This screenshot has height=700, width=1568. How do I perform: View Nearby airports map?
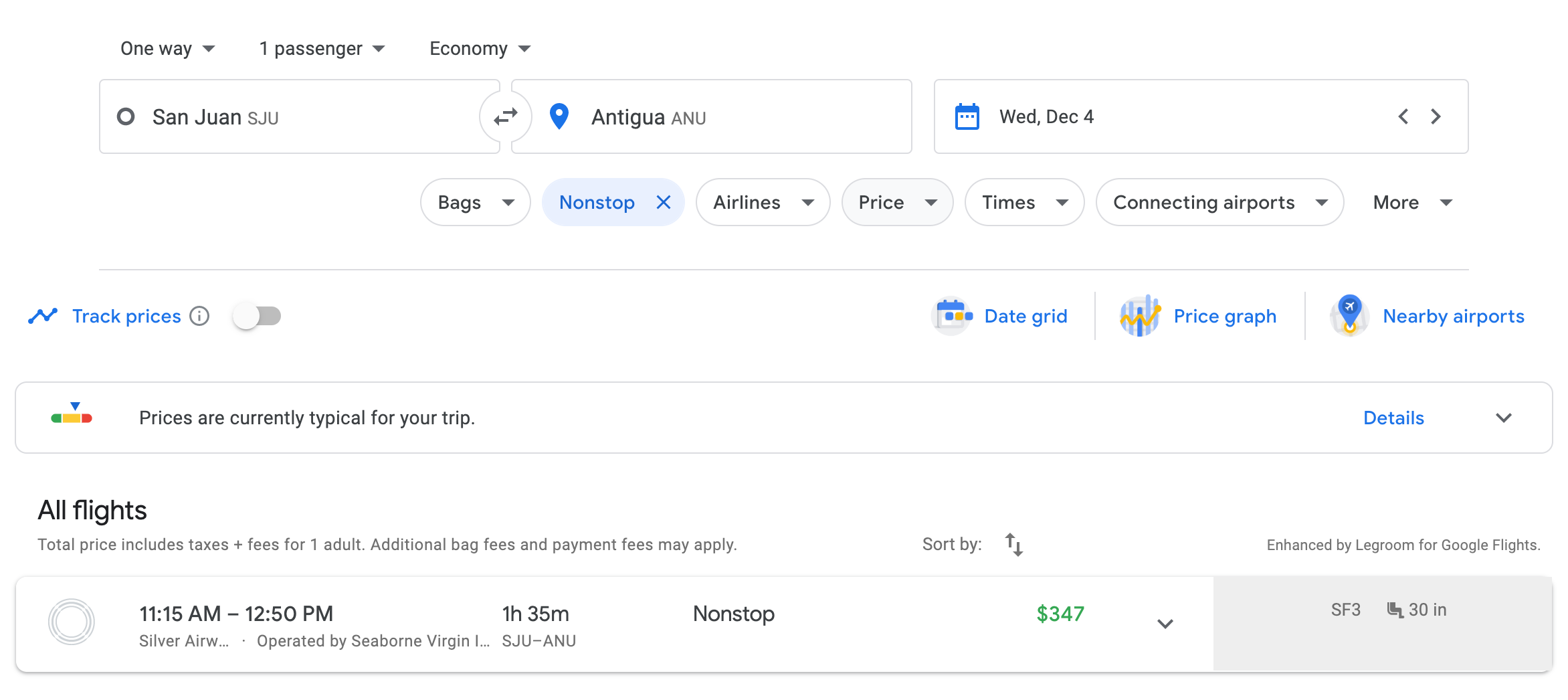[x=1428, y=316]
